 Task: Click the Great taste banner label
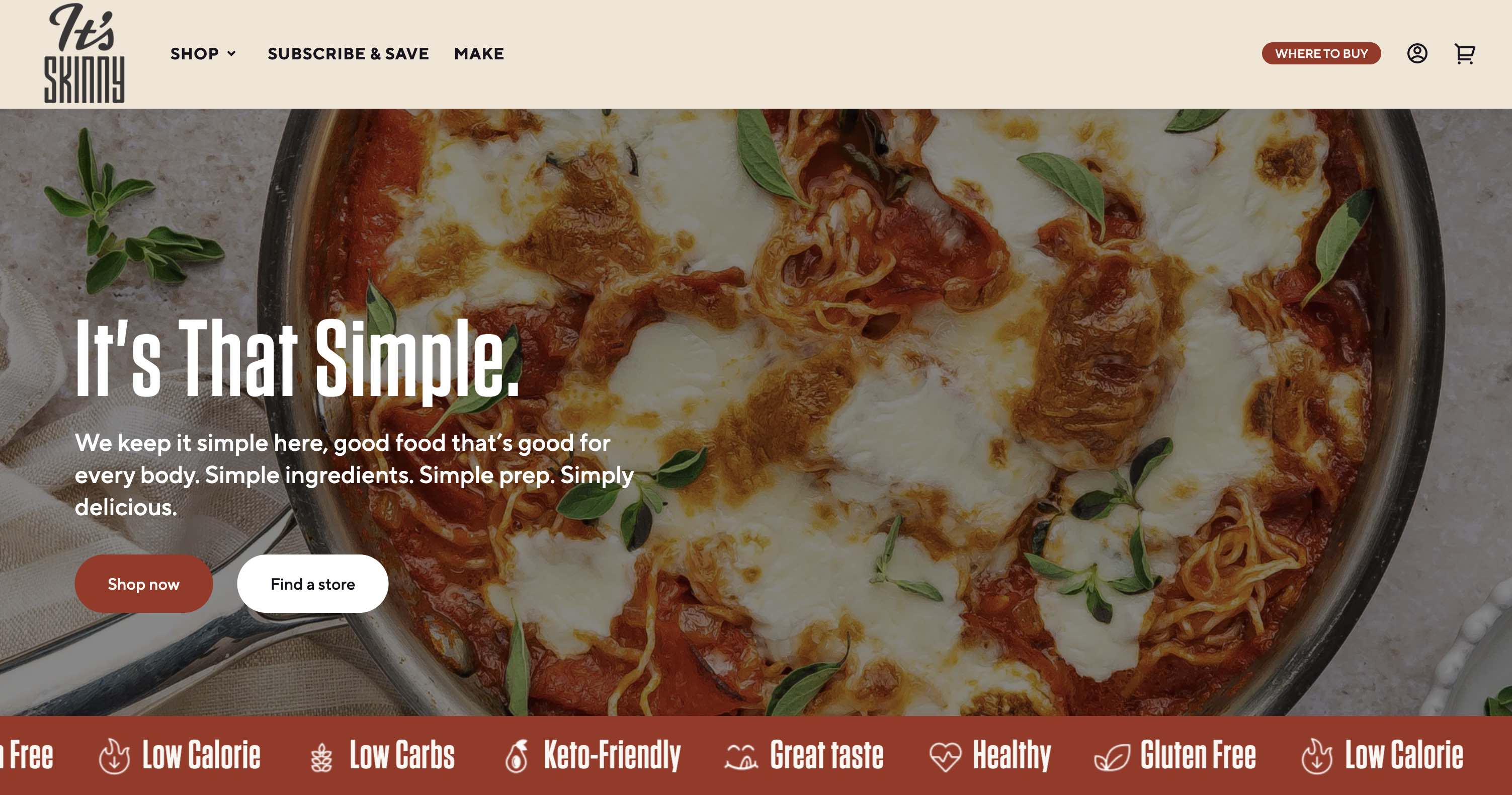826,755
